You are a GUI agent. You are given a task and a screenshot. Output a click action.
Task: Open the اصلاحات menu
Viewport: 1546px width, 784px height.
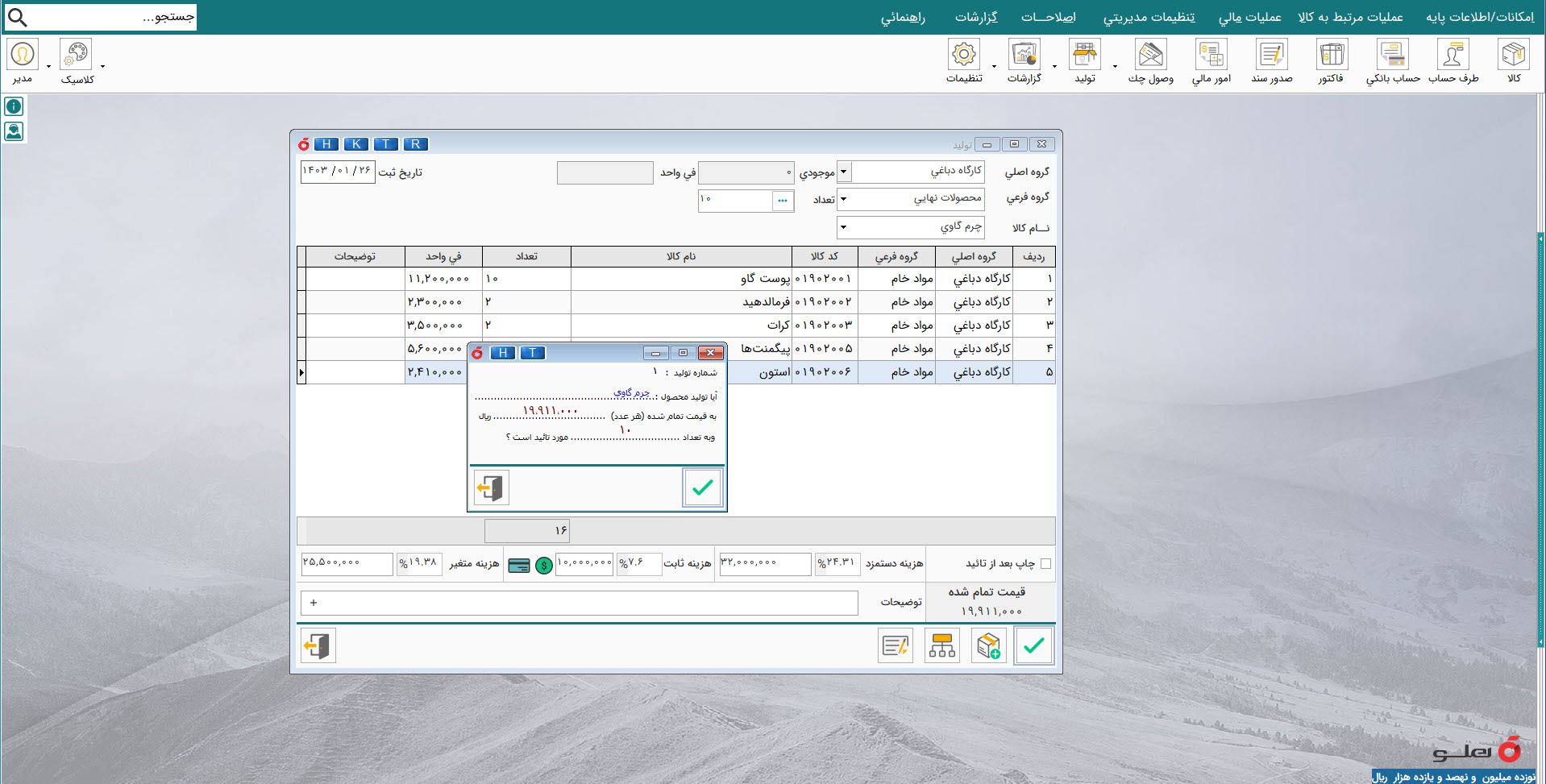(1048, 17)
